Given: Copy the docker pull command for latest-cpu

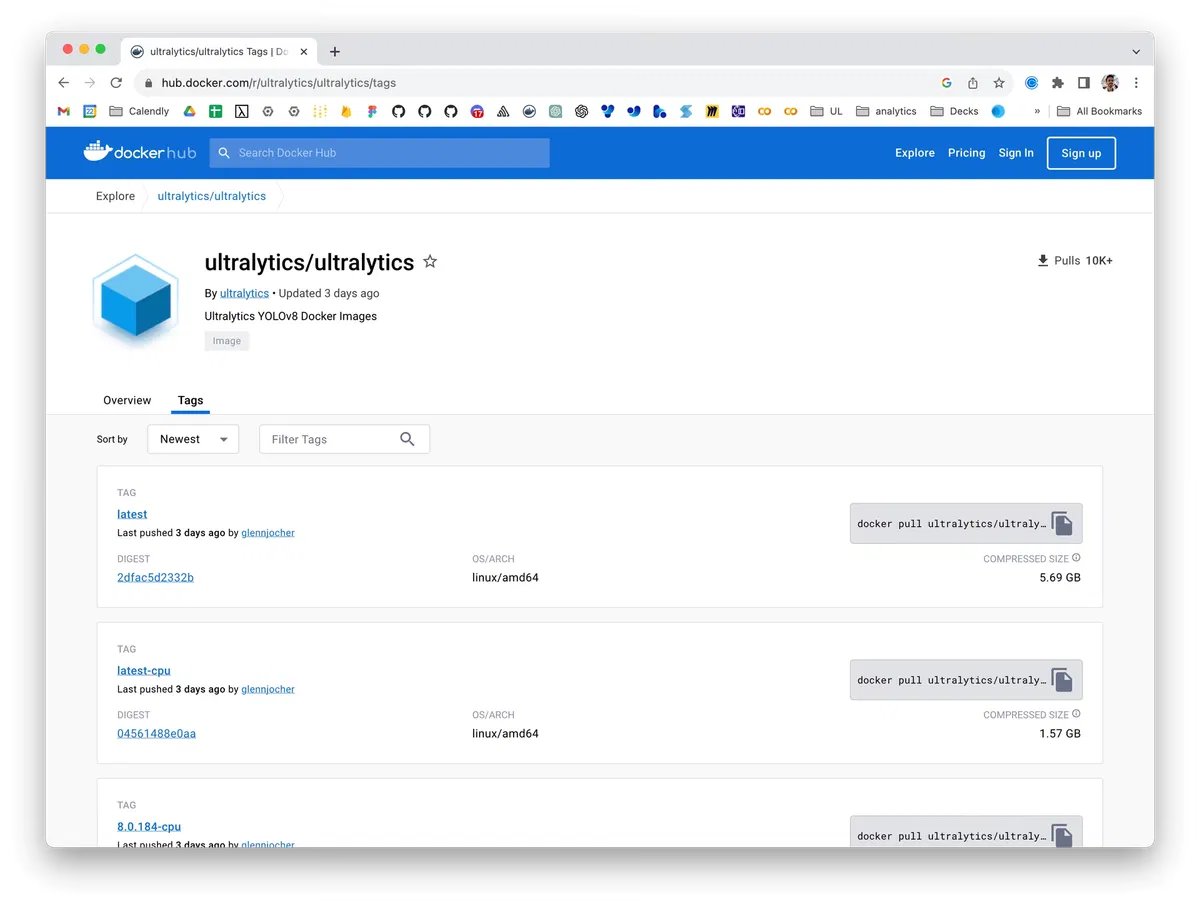Looking at the screenshot, I should pos(1062,680).
